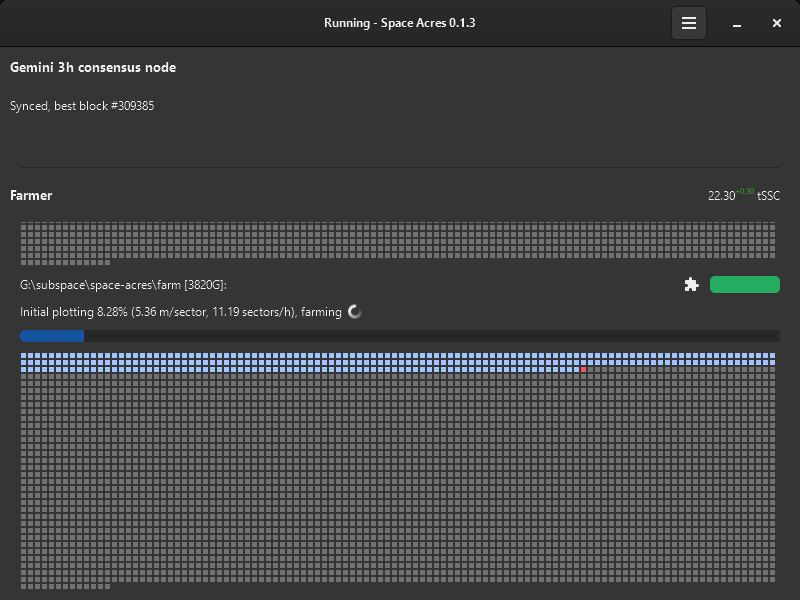Screen dimensions: 800x600
Task: Open the hamburger main menu
Action: pyautogui.click(x=688, y=23)
